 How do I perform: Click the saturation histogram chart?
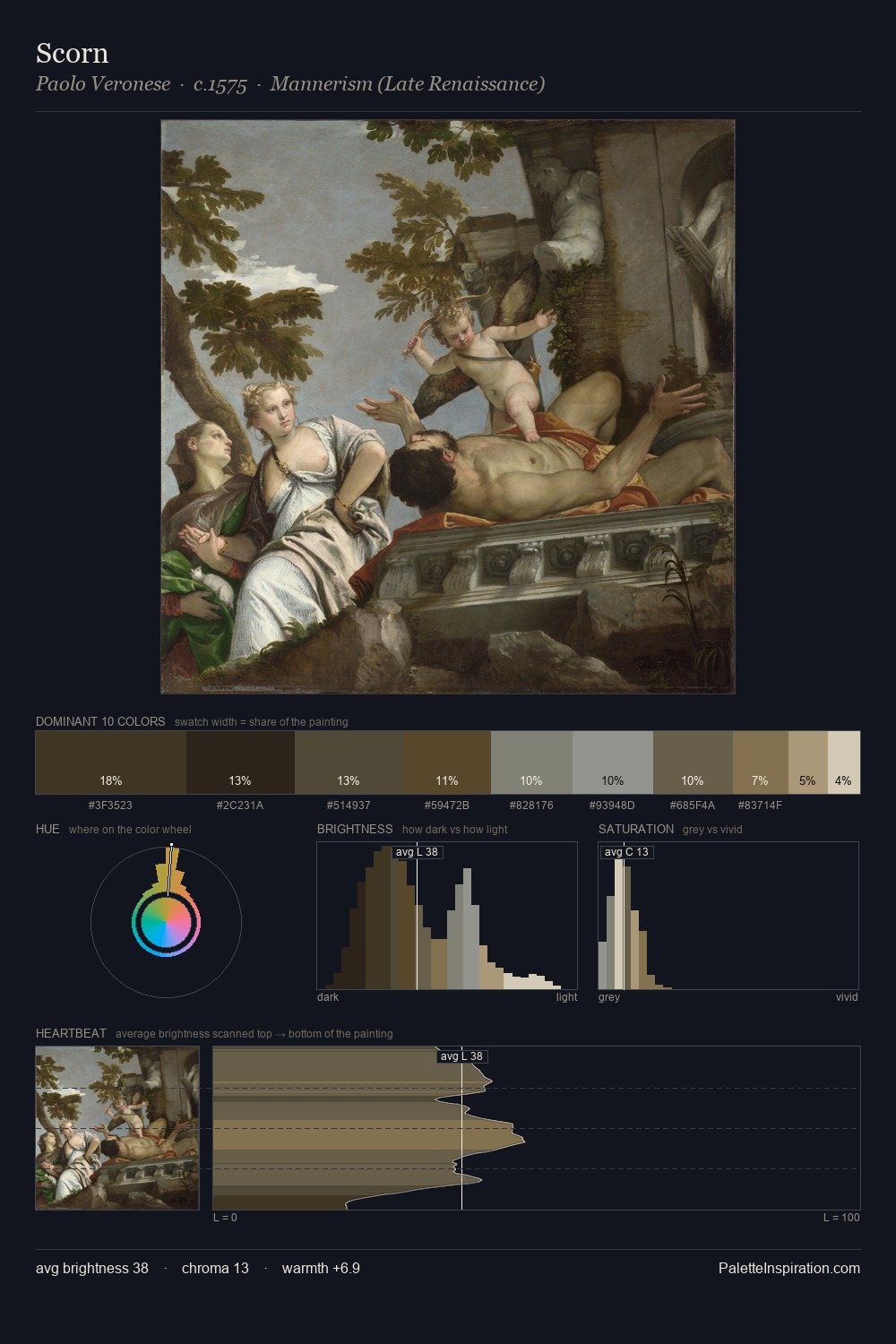pyautogui.click(x=728, y=916)
